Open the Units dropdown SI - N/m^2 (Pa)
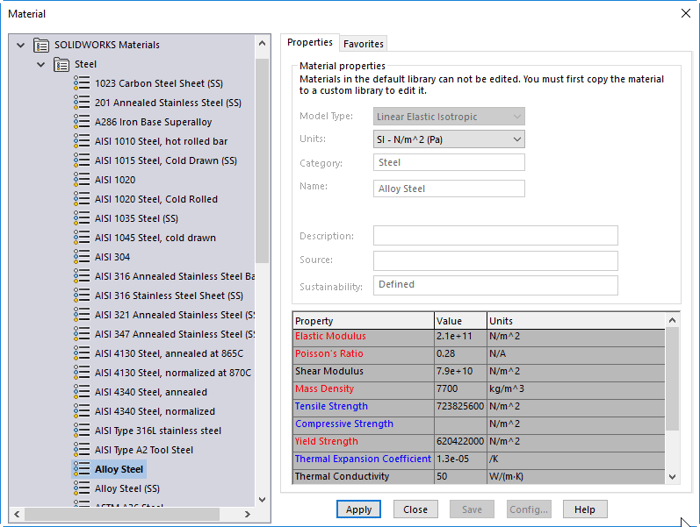Image resolution: width=700 pixels, height=527 pixels. coord(449,139)
